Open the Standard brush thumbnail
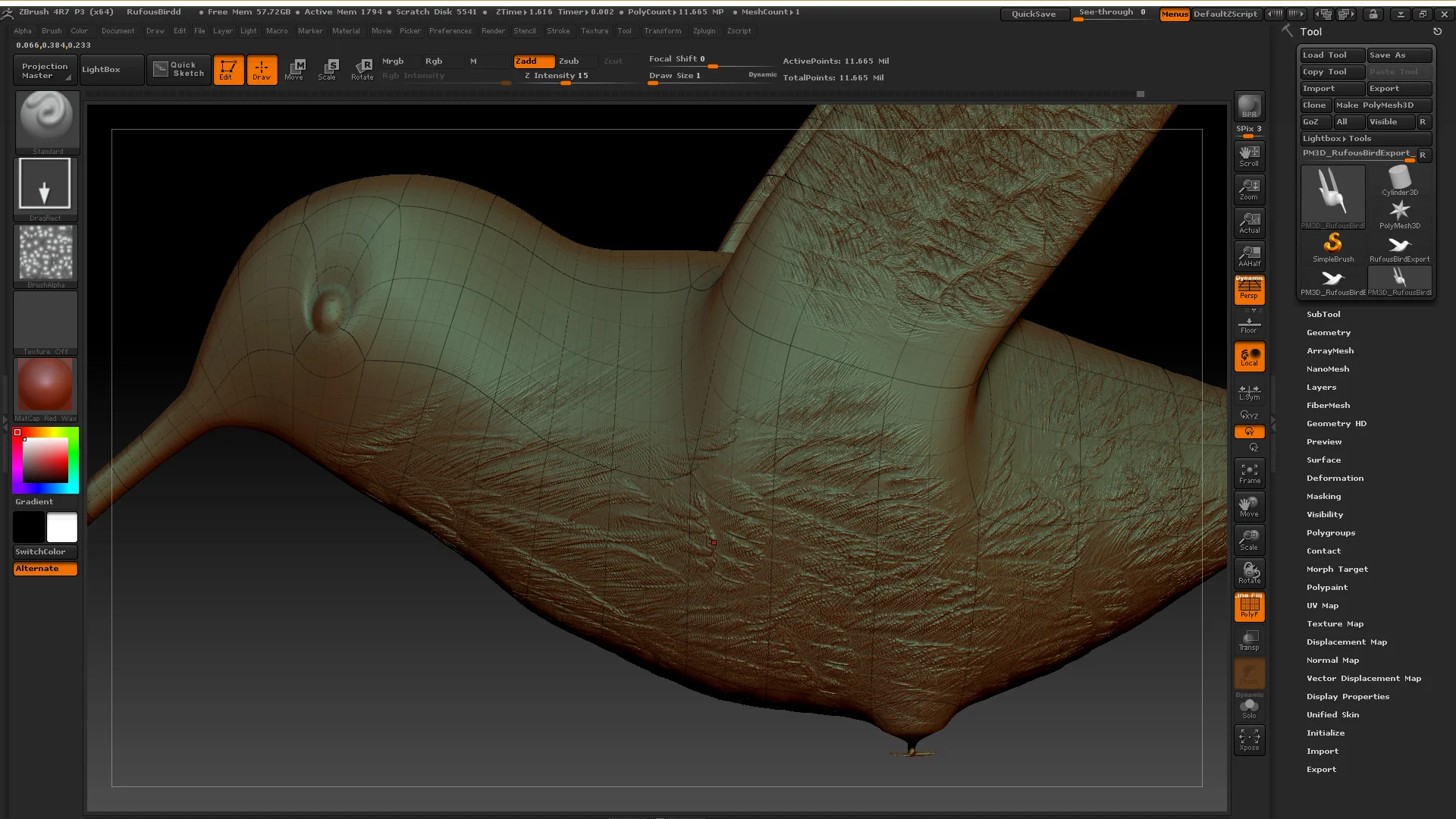Viewport: 1456px width, 819px height. click(45, 123)
